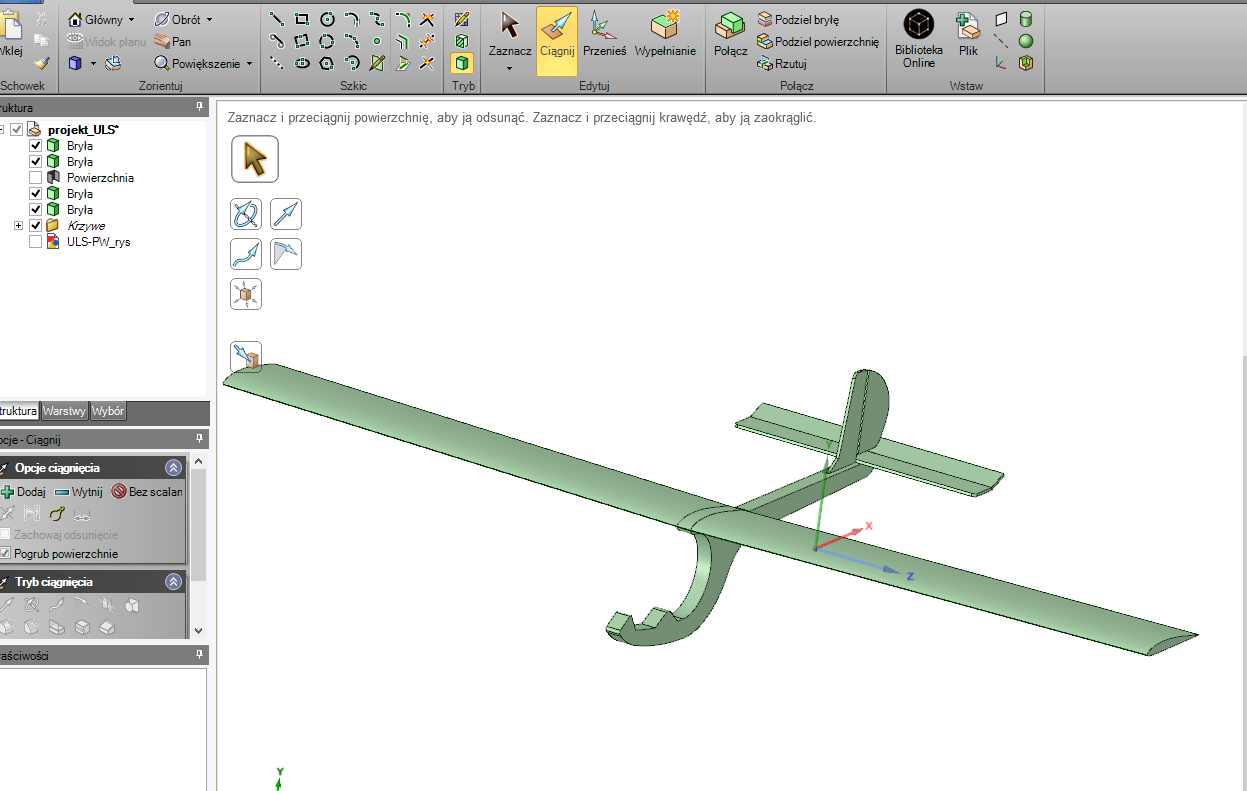1247x791 pixels.
Task: Insert a cylinder from Wstaw group
Action: click(x=1025, y=19)
